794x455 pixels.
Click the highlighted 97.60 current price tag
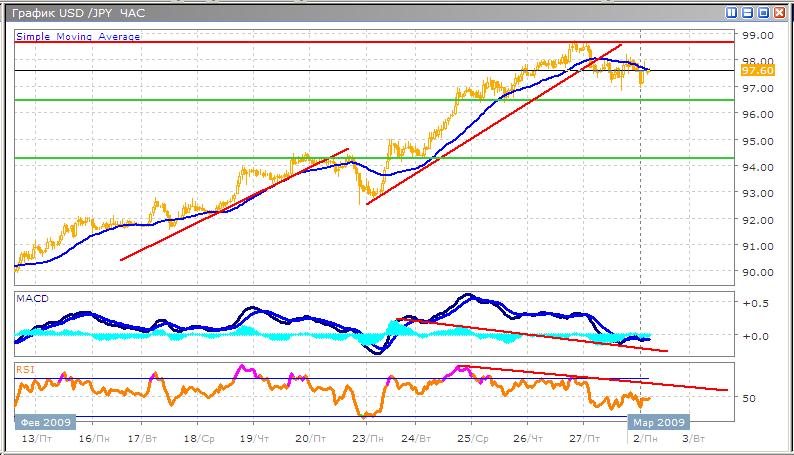755,70
